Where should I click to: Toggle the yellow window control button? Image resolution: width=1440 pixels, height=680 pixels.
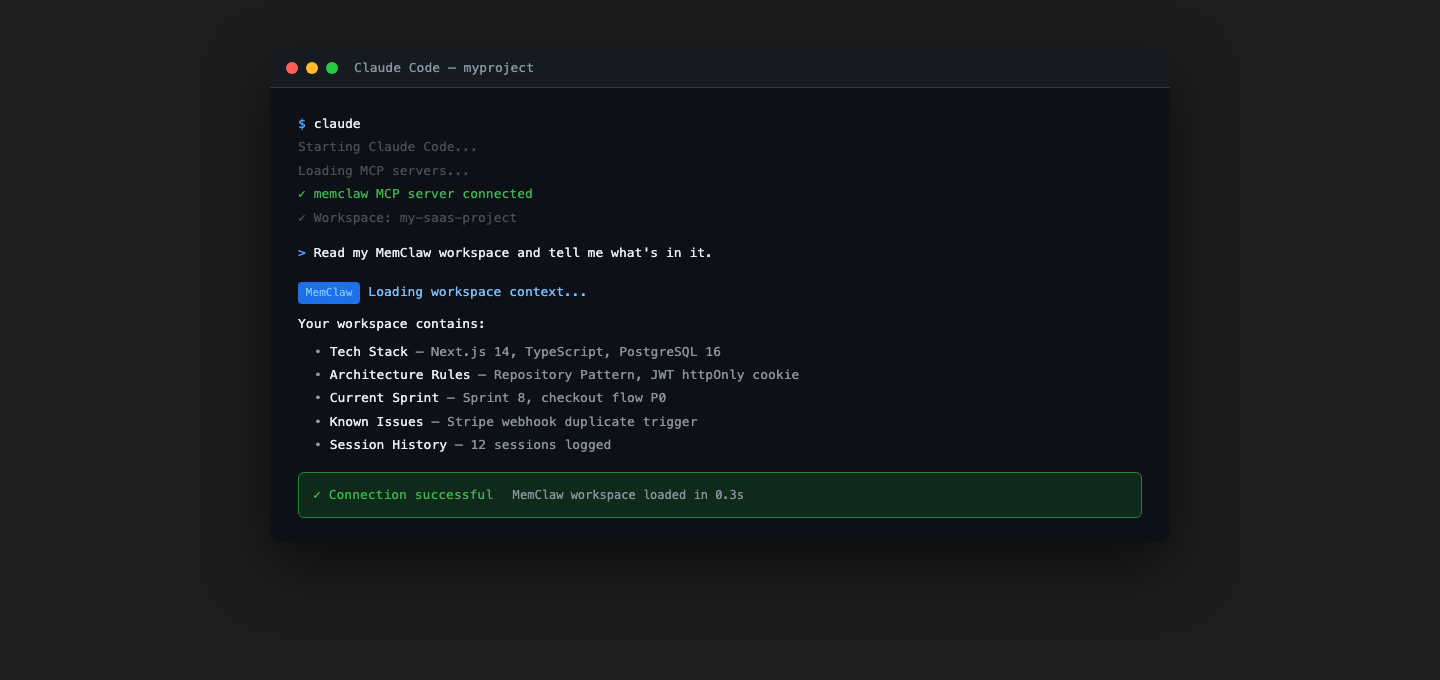312,68
